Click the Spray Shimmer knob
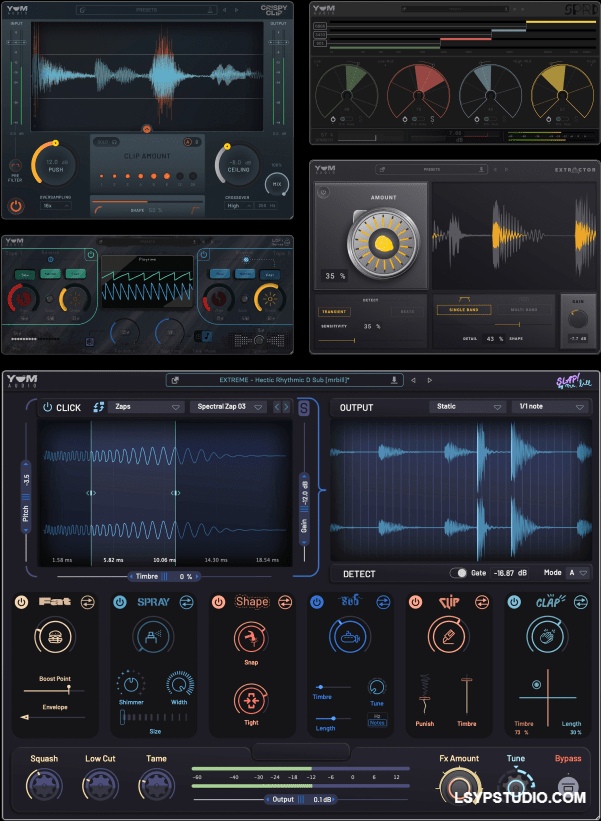This screenshot has height=821, width=601. (131, 683)
